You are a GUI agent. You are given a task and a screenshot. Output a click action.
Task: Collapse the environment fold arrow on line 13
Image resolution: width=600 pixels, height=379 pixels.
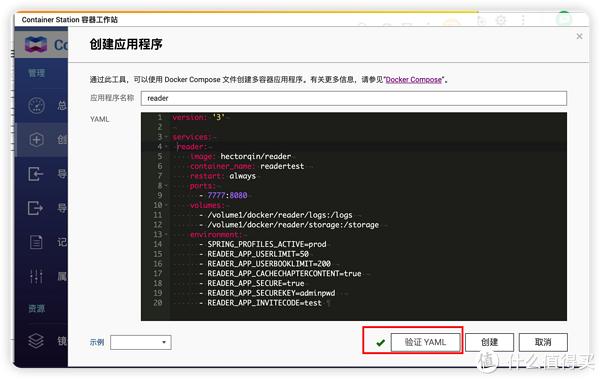pos(166,234)
